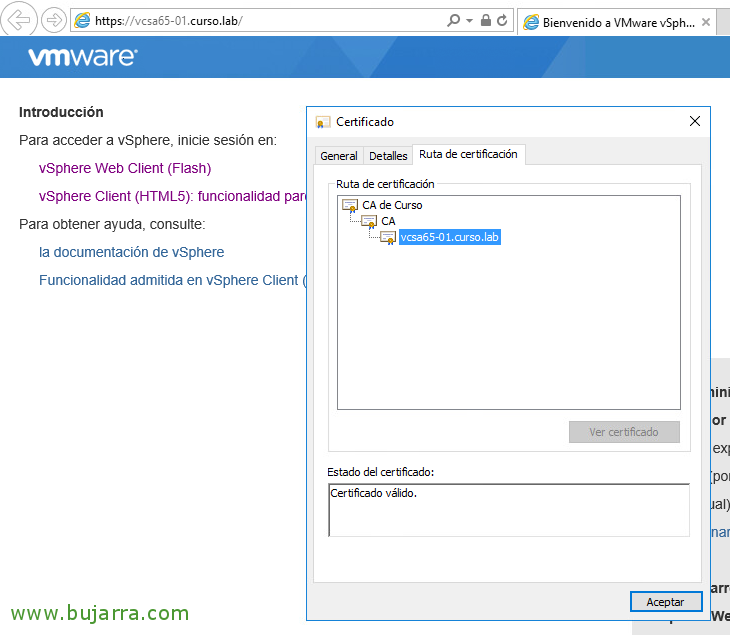Open la documentación de vSphere link
The width and height of the screenshot is (730, 635).
click(131, 252)
